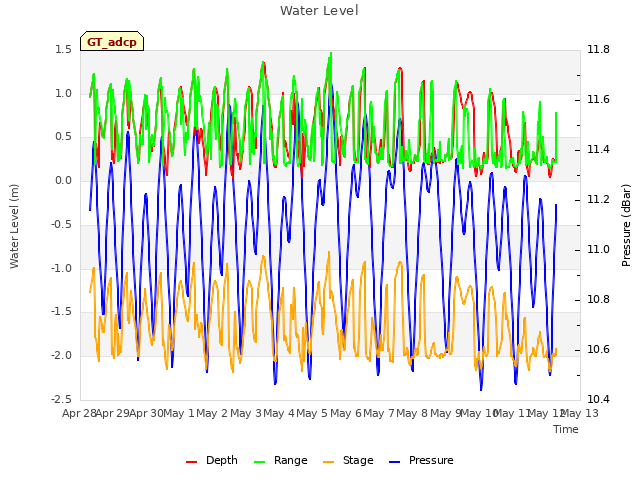Click the orange Stage legend swatch
The width and height of the screenshot is (640, 480).
point(329,462)
